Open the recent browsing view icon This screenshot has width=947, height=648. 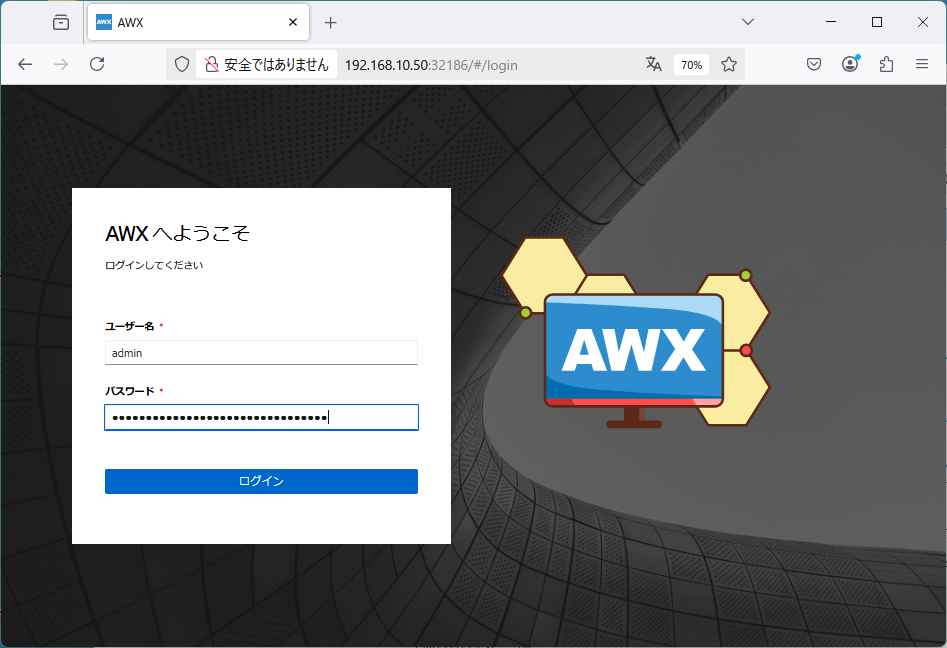click(61, 22)
